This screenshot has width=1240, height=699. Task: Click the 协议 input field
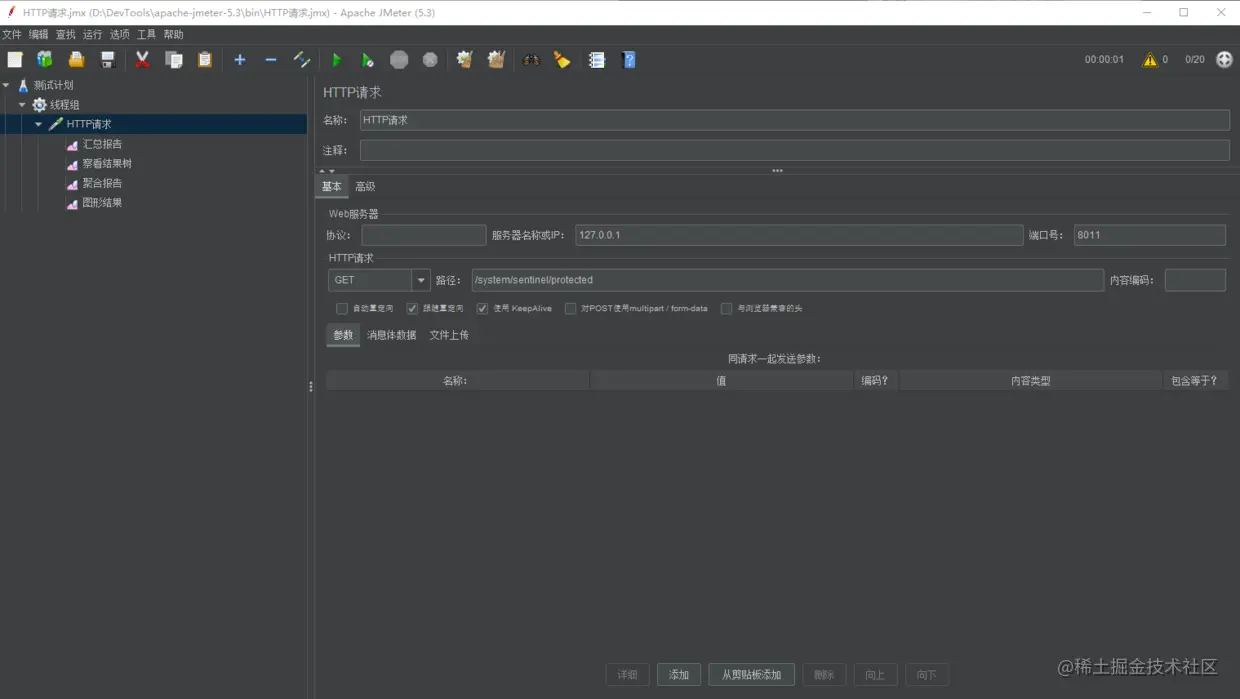point(424,235)
